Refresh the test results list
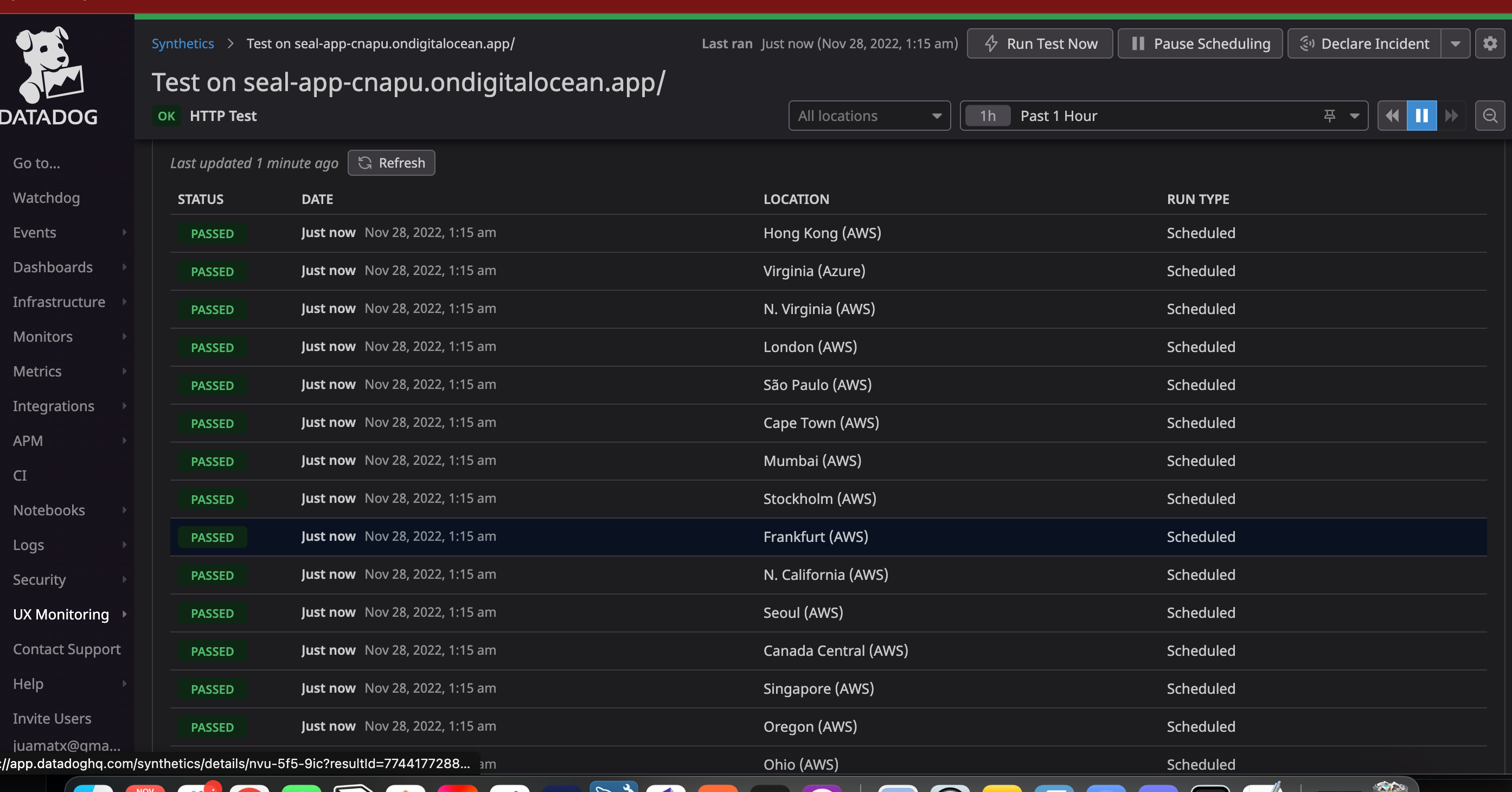1512x792 pixels. click(391, 163)
